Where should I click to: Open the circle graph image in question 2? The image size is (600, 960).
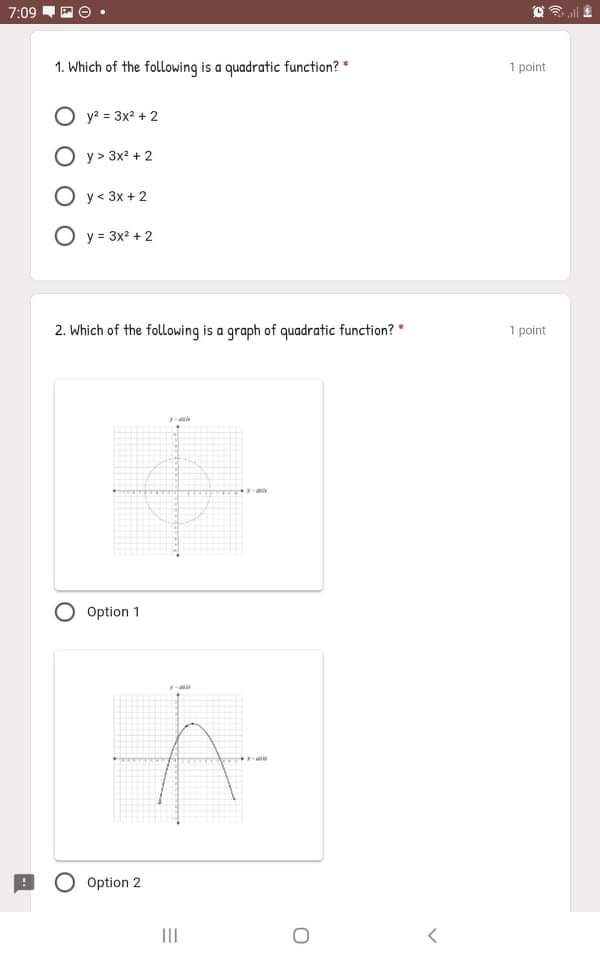188,484
